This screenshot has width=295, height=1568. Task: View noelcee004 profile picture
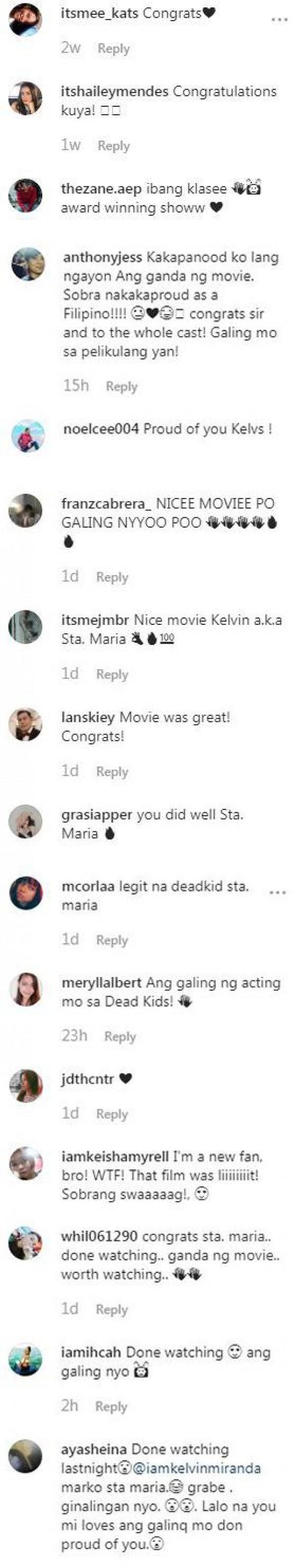click(x=29, y=436)
